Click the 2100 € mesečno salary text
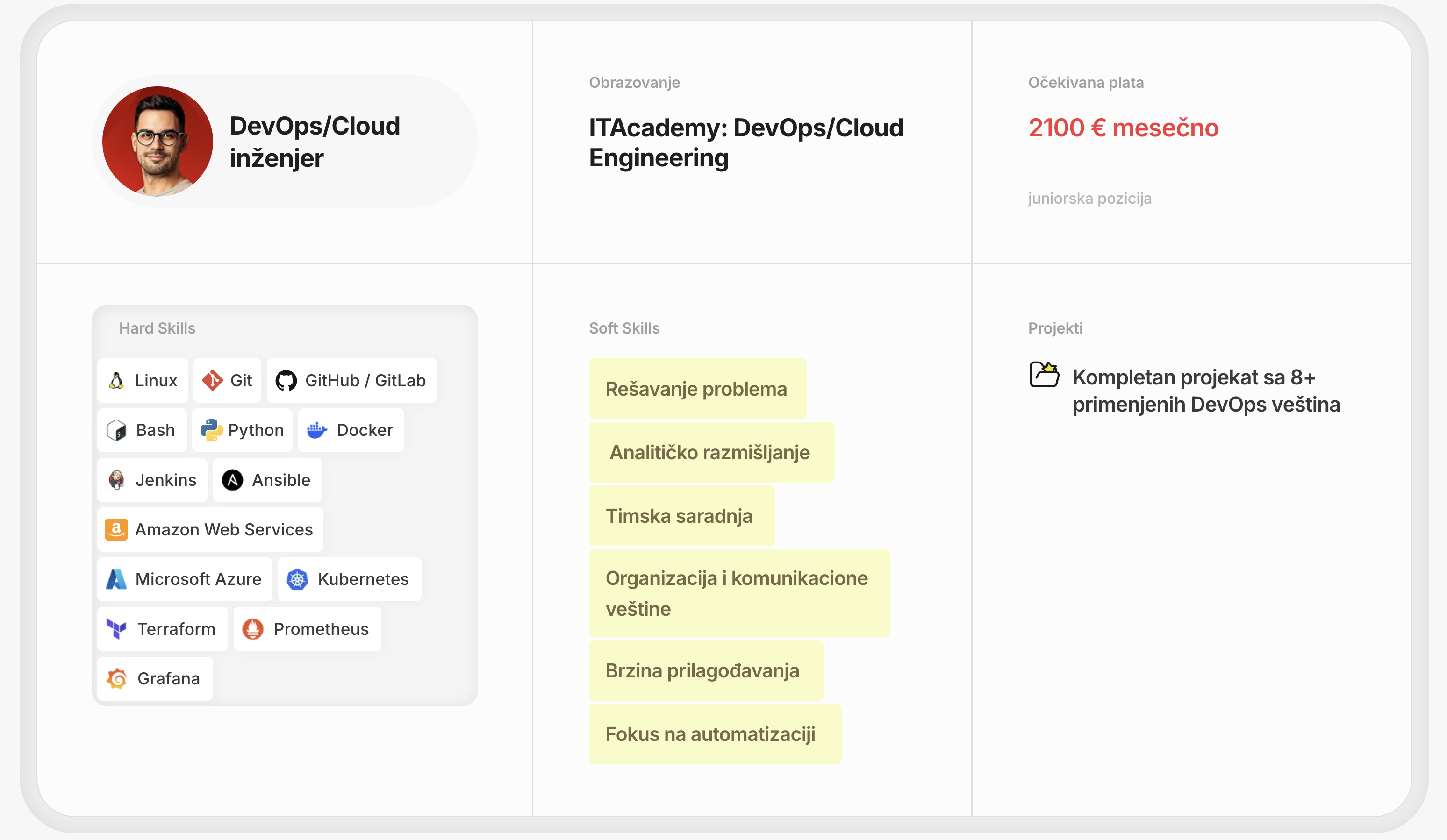The height and width of the screenshot is (840, 1447). (x=1123, y=128)
